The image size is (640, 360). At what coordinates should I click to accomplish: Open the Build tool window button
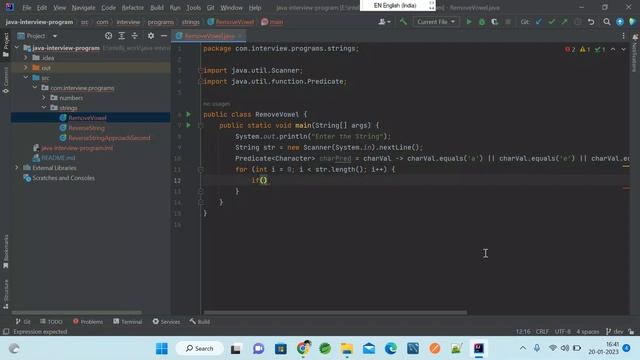(x=200, y=322)
